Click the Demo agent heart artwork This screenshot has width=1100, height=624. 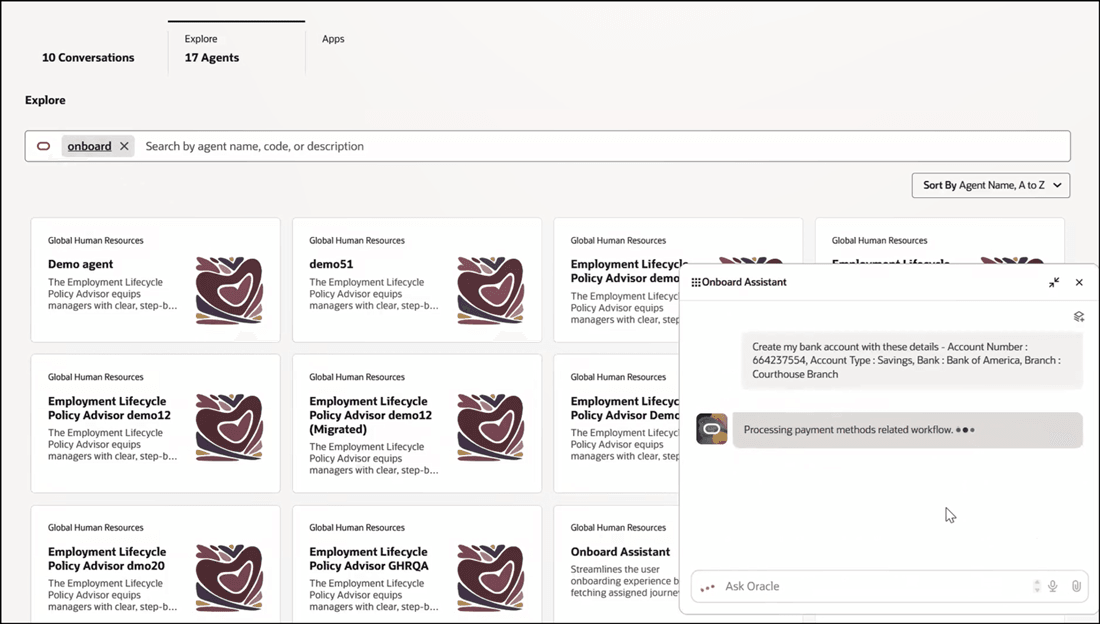229,291
